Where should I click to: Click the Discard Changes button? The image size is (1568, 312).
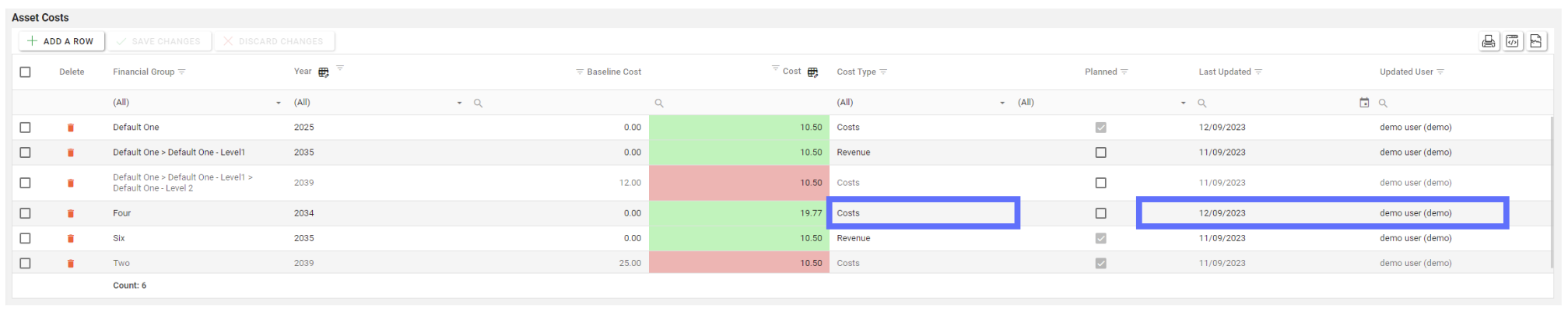[x=273, y=41]
